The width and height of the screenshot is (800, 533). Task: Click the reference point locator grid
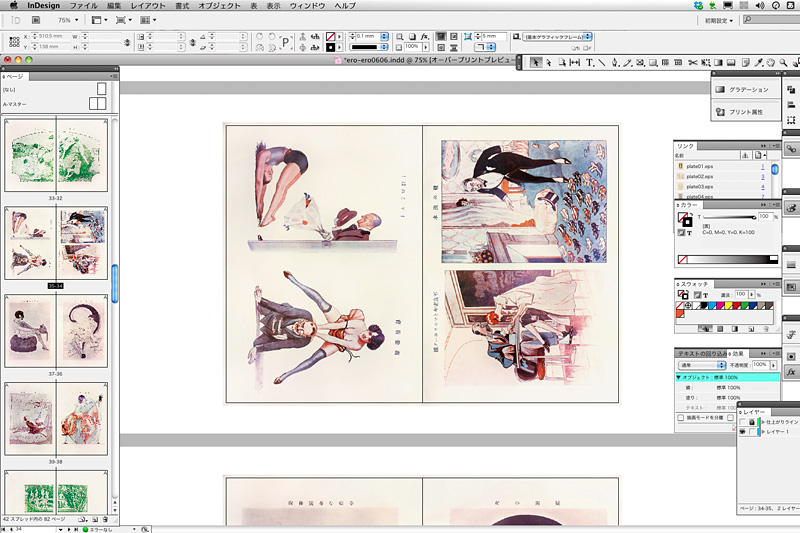[14, 41]
